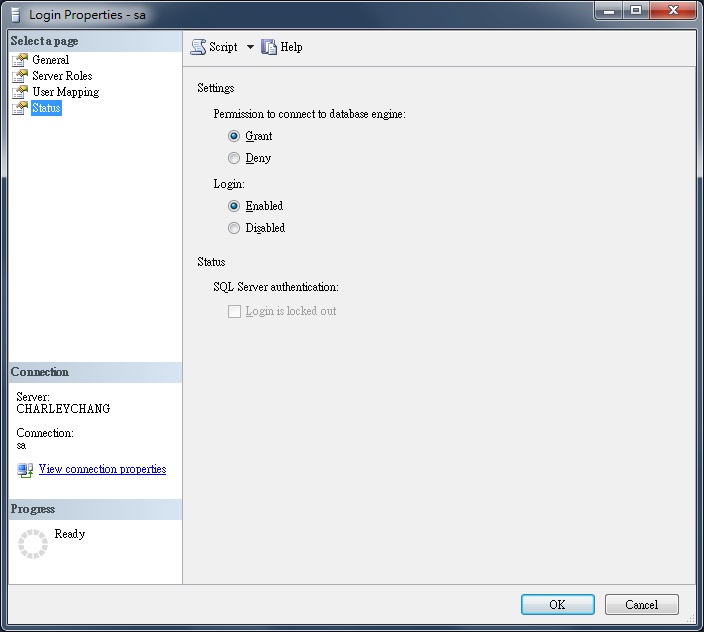Click the User Mapping page icon
Image resolution: width=704 pixels, height=632 pixels.
coord(20,92)
